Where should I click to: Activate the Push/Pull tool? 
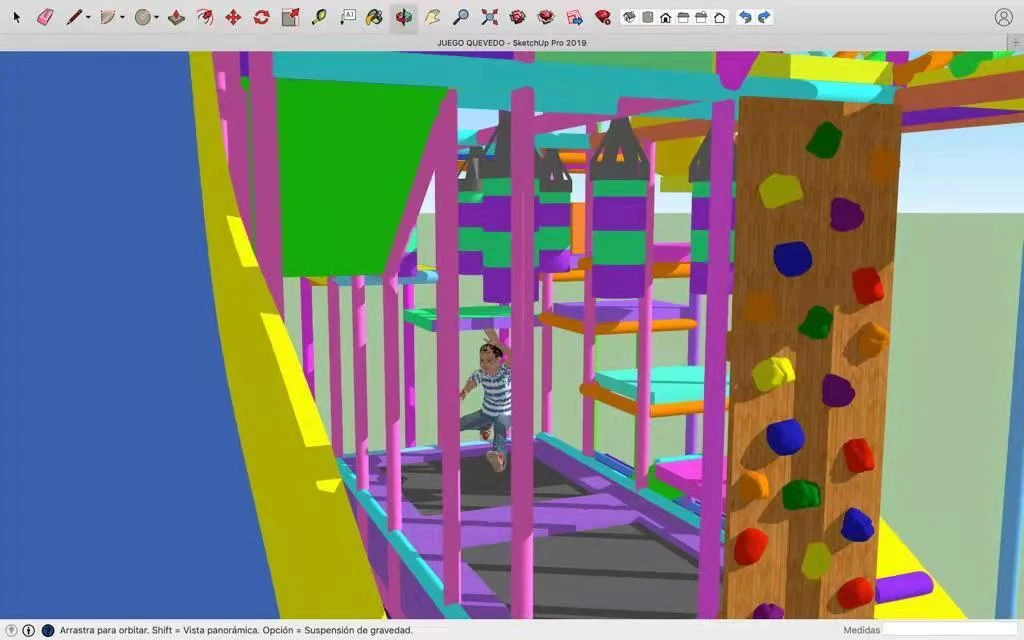coord(176,17)
